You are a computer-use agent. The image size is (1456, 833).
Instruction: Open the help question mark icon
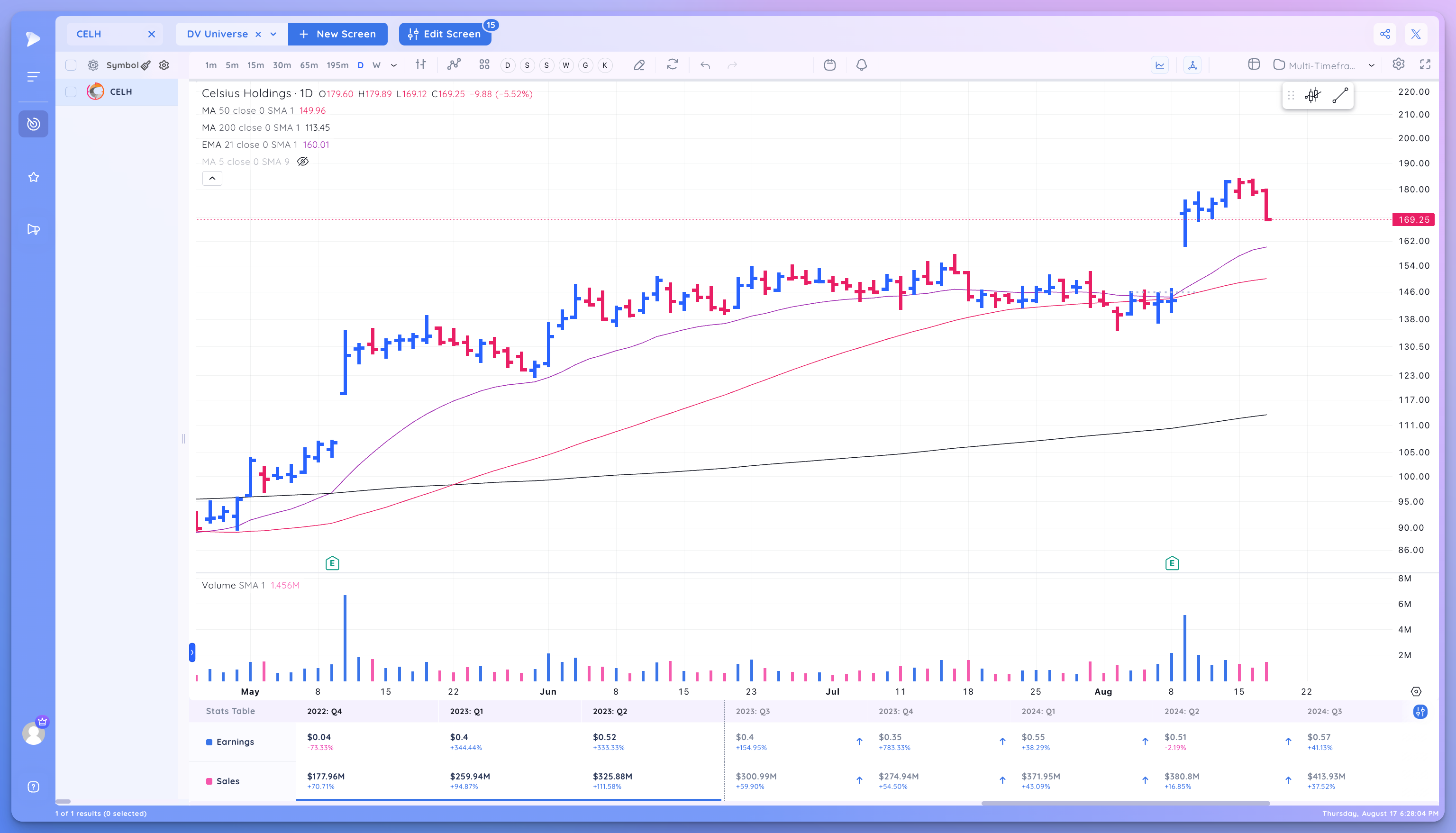click(x=33, y=787)
